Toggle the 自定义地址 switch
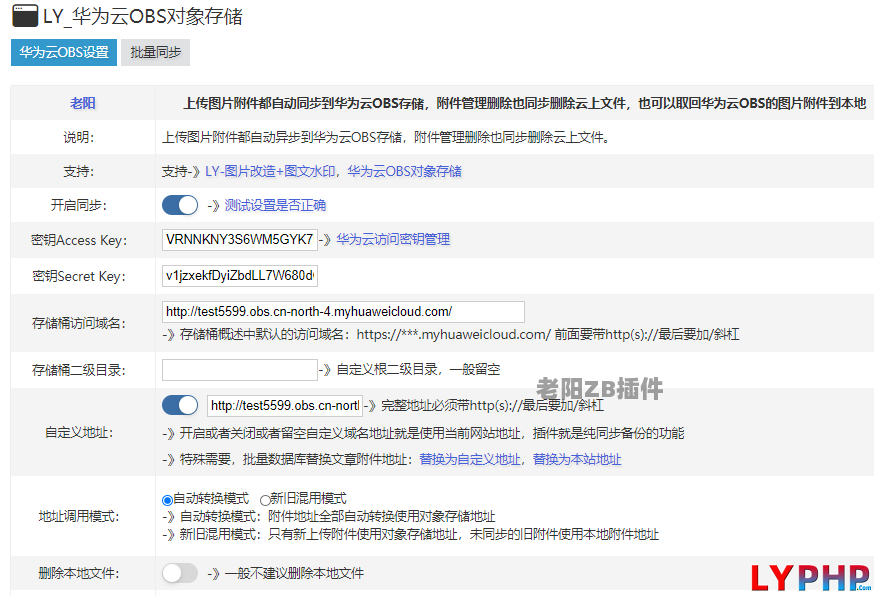This screenshot has width=874, height=595. click(180, 405)
